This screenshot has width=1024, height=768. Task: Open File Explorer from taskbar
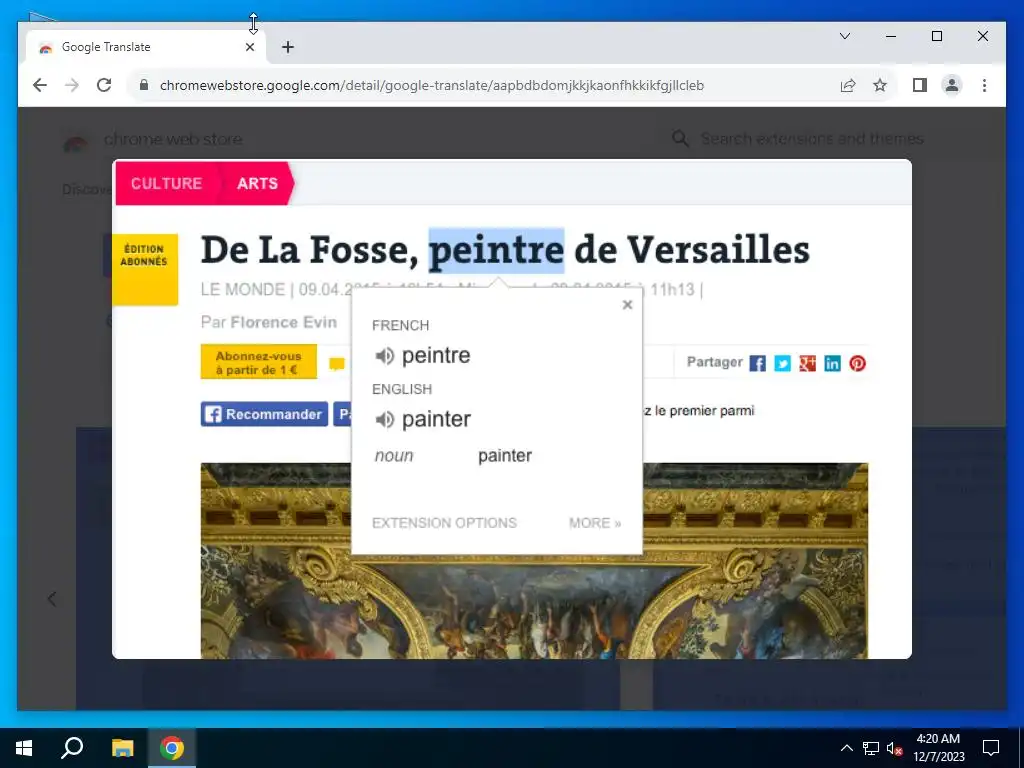click(x=122, y=748)
